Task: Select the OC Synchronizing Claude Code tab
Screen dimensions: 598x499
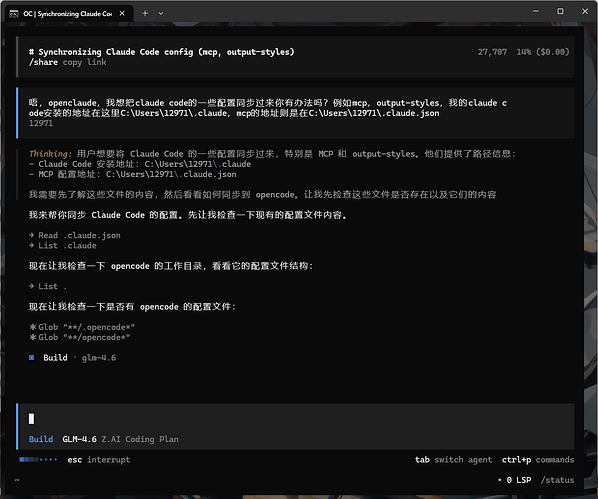Action: point(68,14)
